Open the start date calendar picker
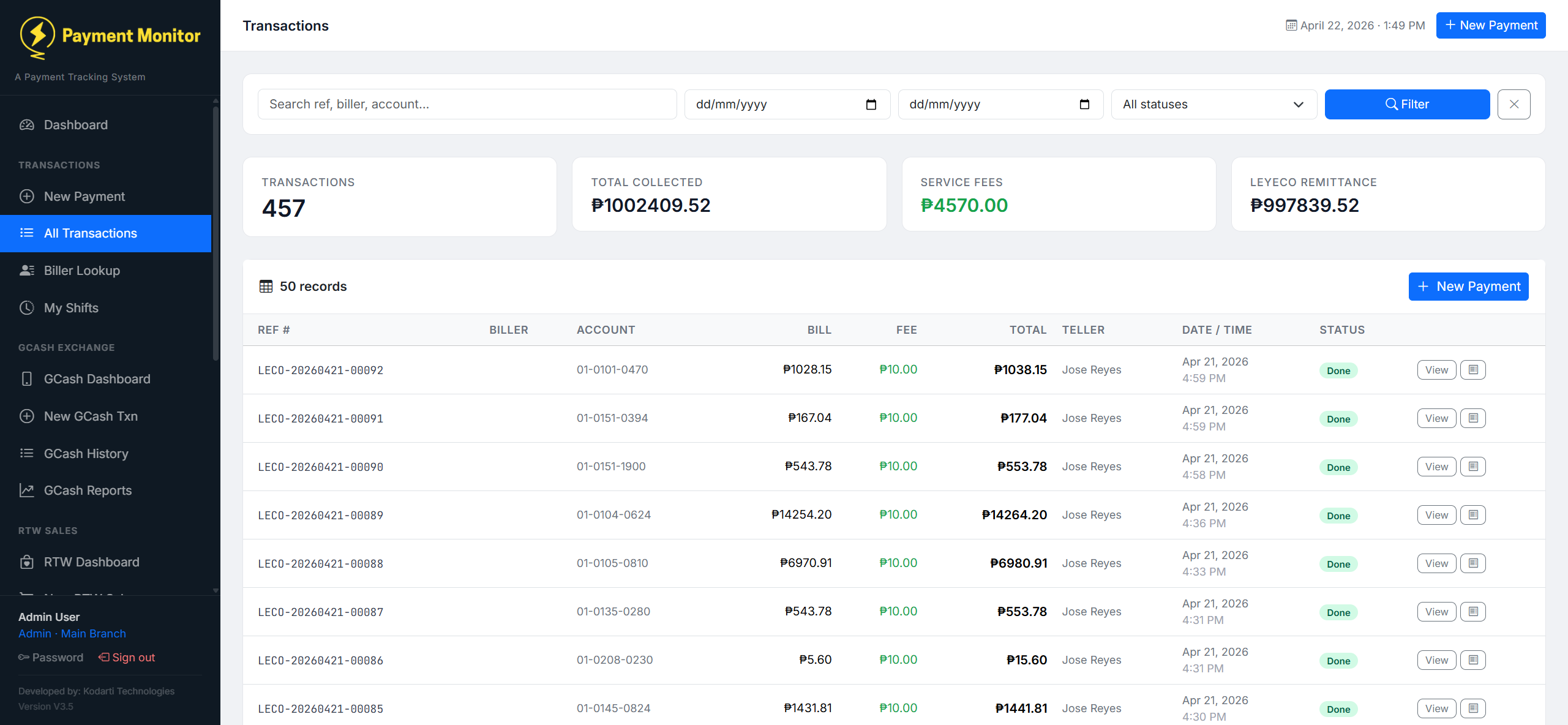 click(872, 104)
